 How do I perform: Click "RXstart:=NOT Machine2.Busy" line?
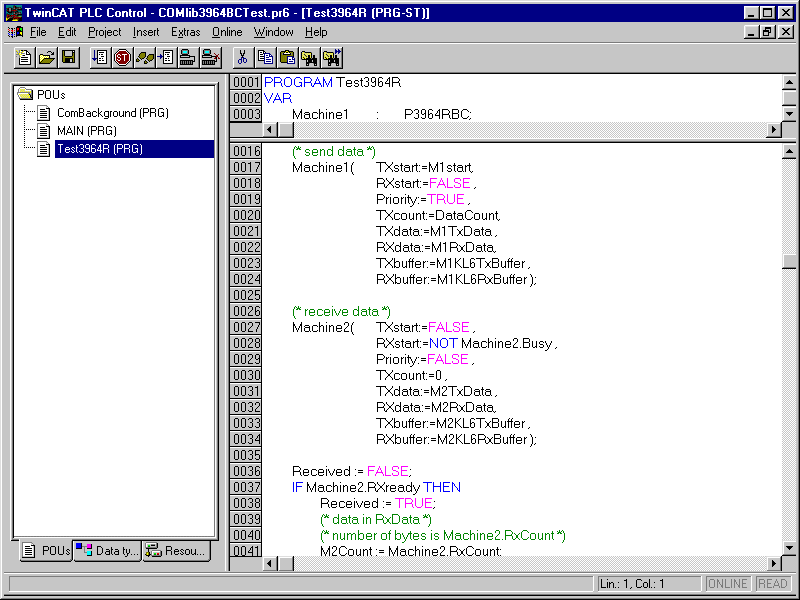point(466,343)
